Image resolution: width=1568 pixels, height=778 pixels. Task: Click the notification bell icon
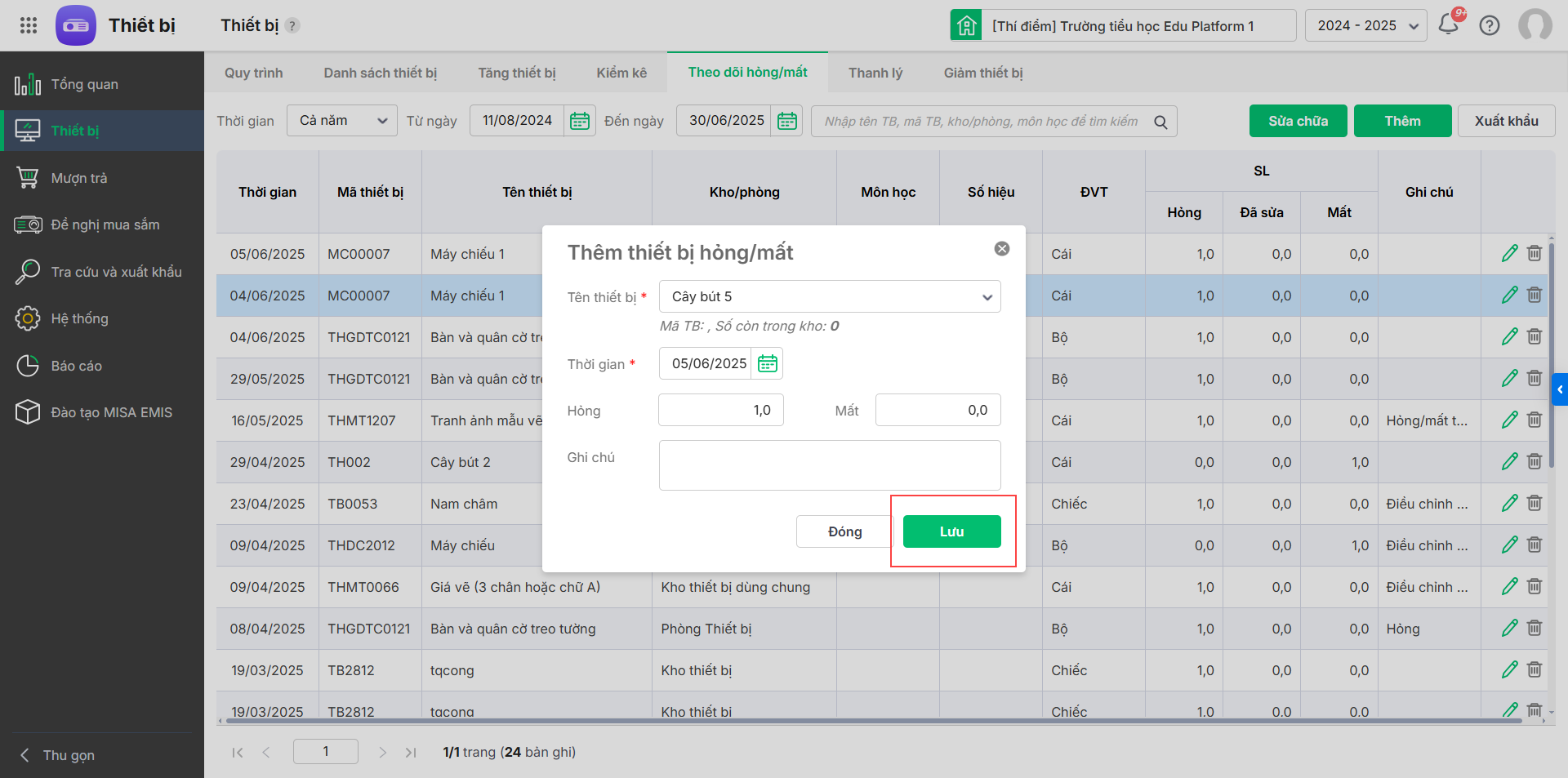point(1448,24)
